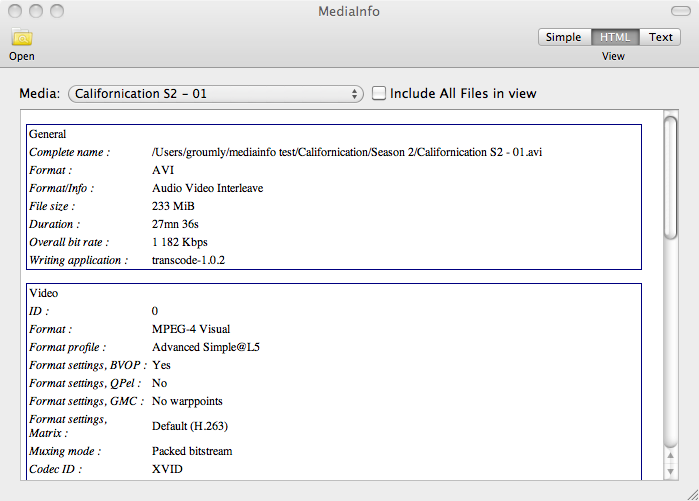Click the vertical scrollbar thumb
This screenshot has height=501, width=699.
click(670, 177)
